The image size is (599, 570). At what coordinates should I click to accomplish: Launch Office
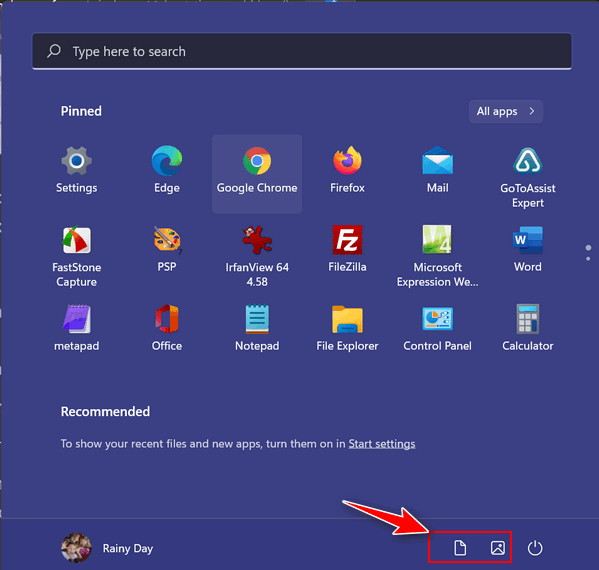pos(167,328)
